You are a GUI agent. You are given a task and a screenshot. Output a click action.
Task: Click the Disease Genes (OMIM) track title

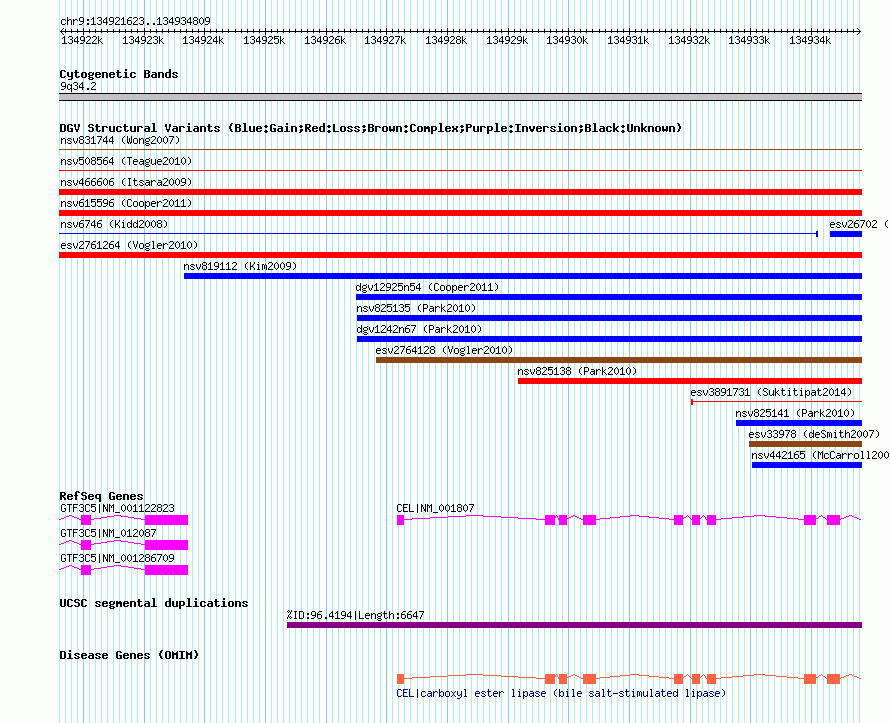click(129, 655)
